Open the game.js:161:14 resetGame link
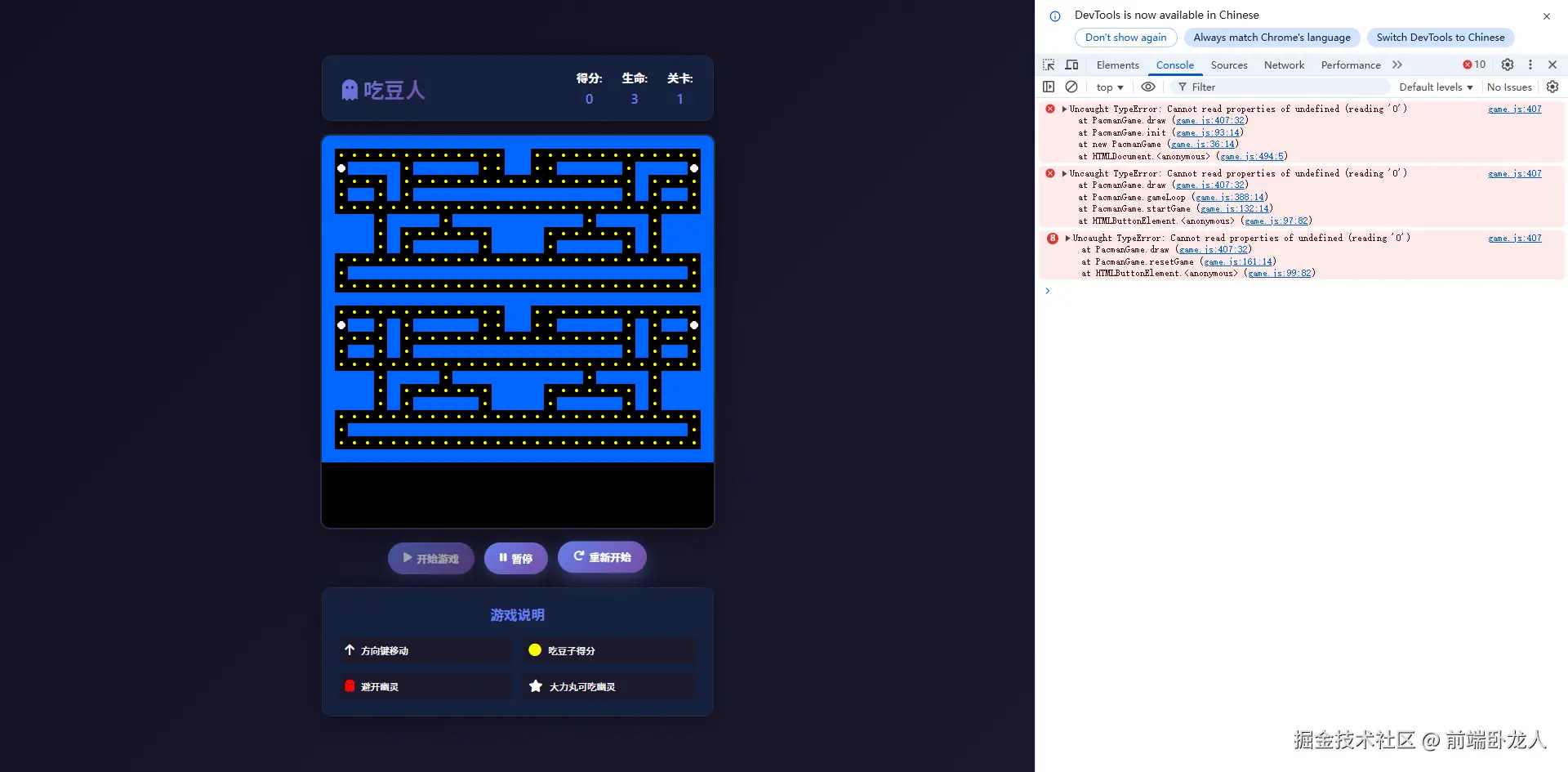 pos(1238,262)
